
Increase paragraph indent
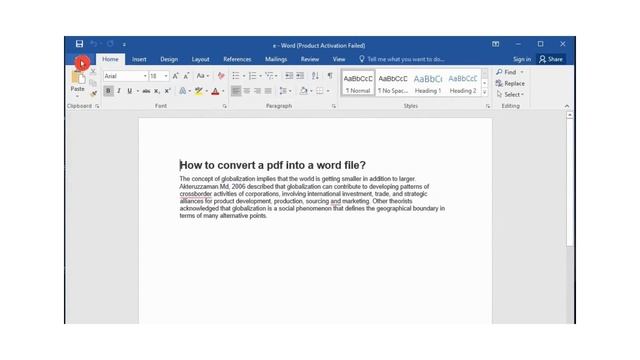click(x=300, y=76)
